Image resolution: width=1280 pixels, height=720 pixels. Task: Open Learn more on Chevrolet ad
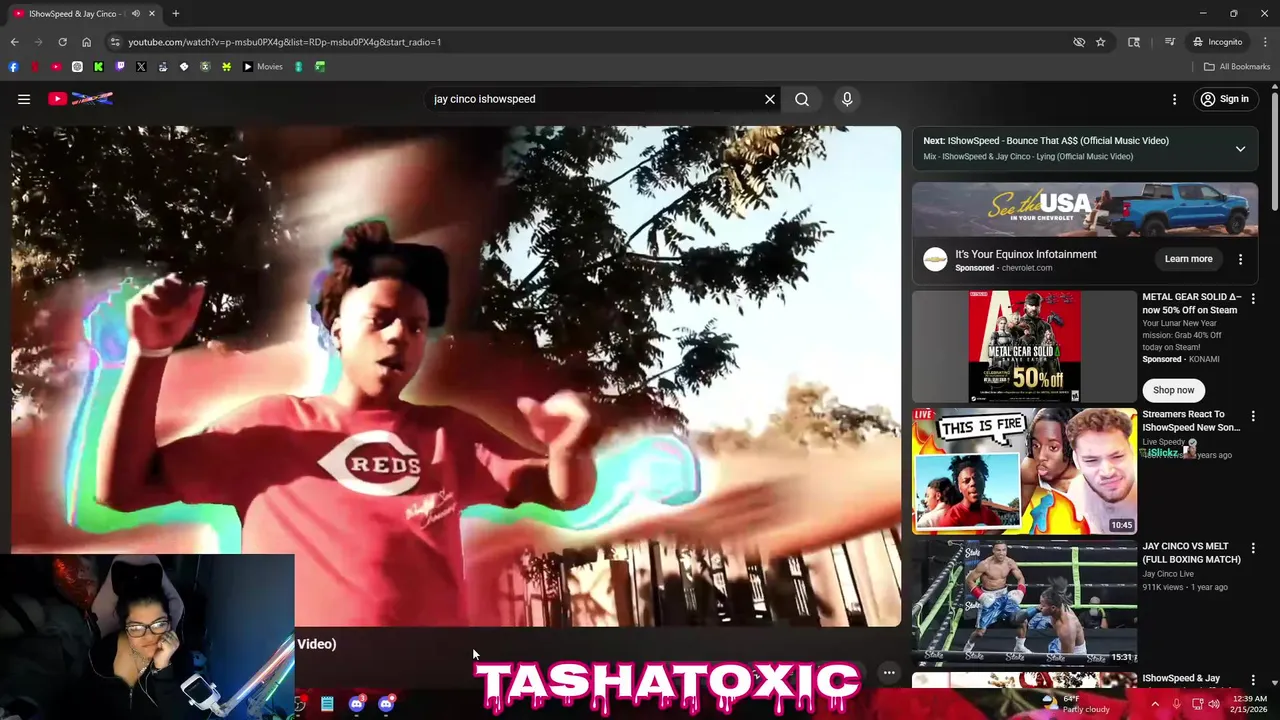point(1188,259)
